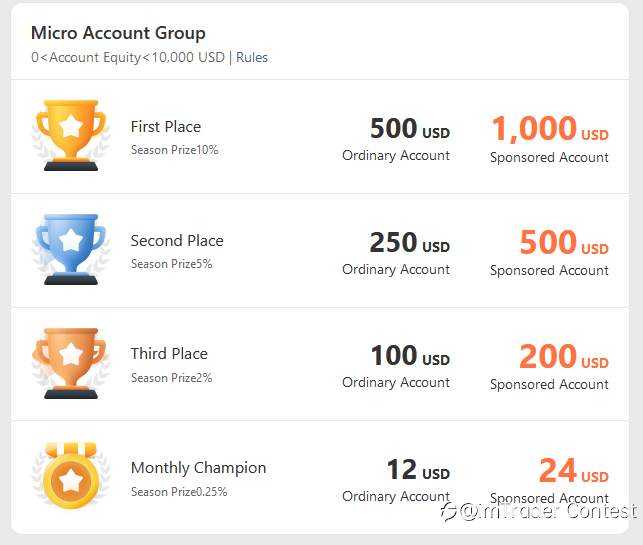Image resolution: width=643 pixels, height=545 pixels.
Task: Click the 12 USD Ordinary Account prize
Action: (x=396, y=480)
